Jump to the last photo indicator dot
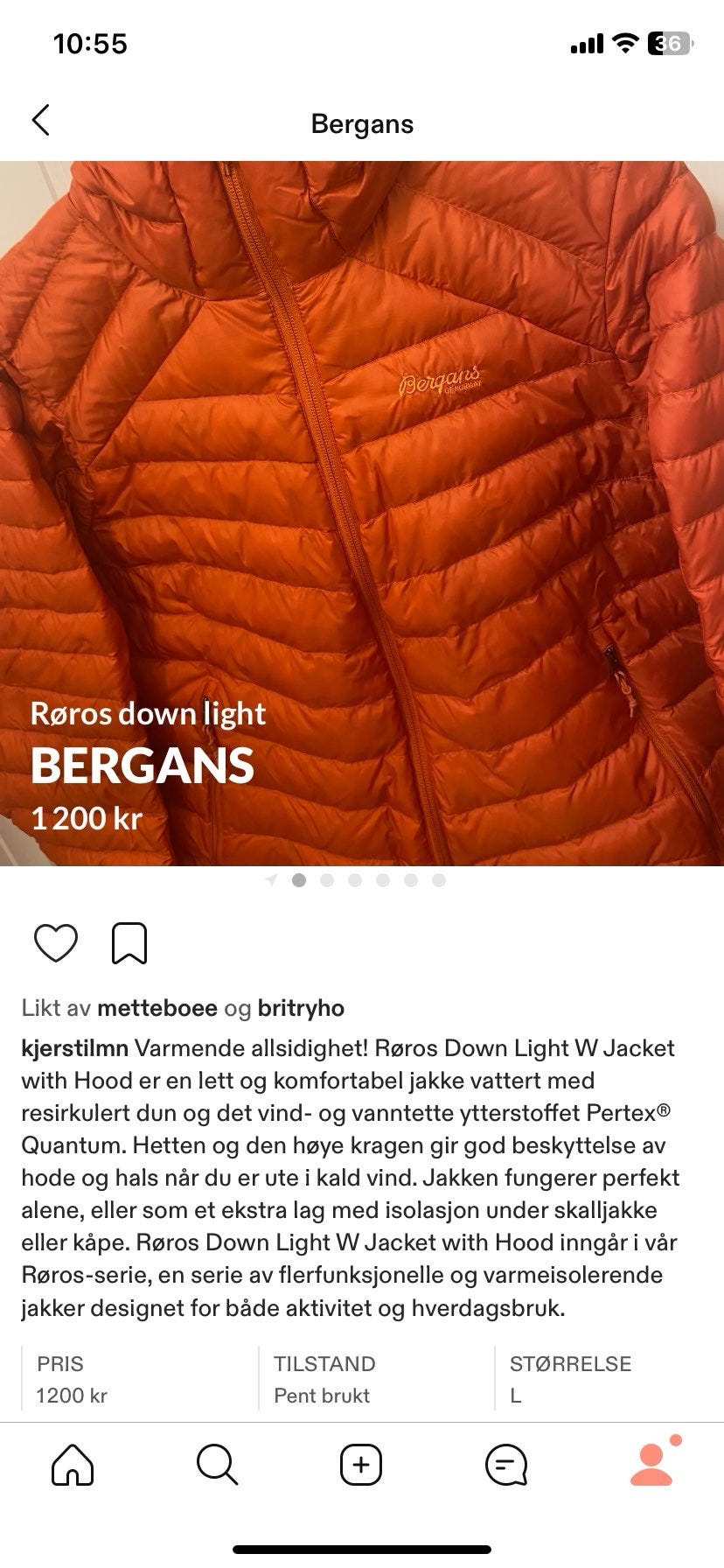The width and height of the screenshot is (724, 1568). click(x=439, y=880)
